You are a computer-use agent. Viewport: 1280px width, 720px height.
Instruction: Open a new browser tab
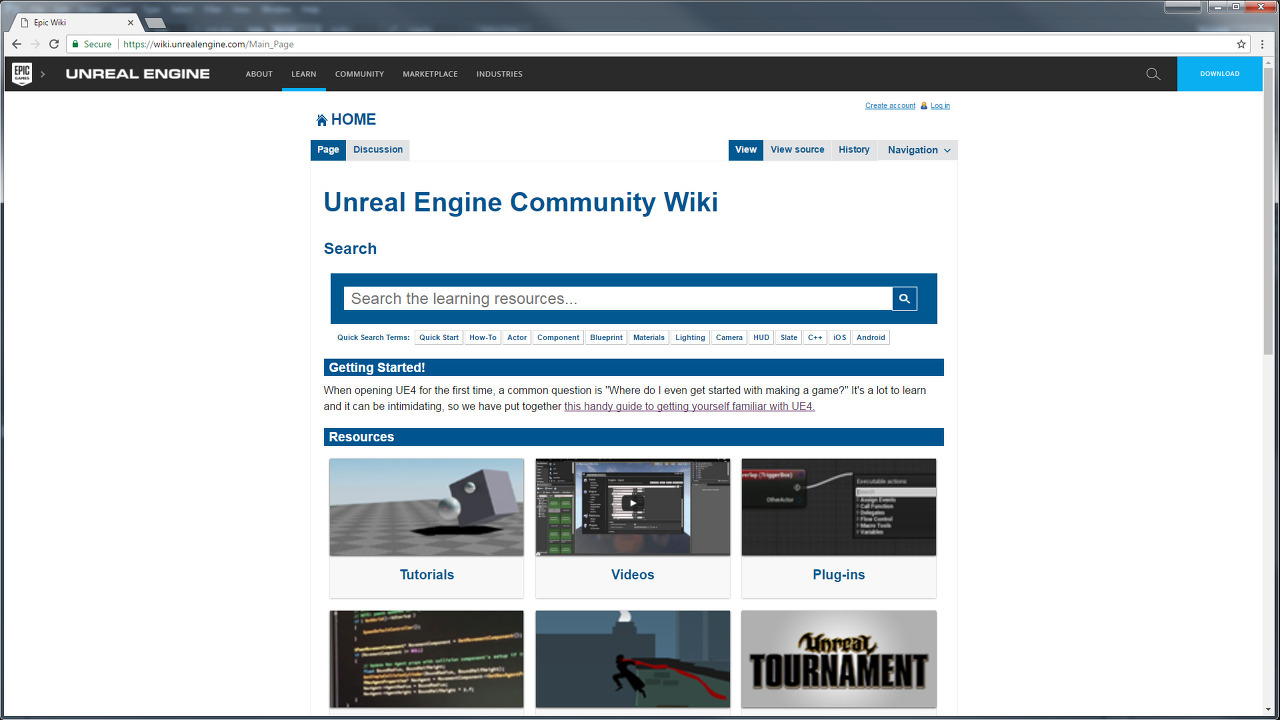tap(155, 22)
